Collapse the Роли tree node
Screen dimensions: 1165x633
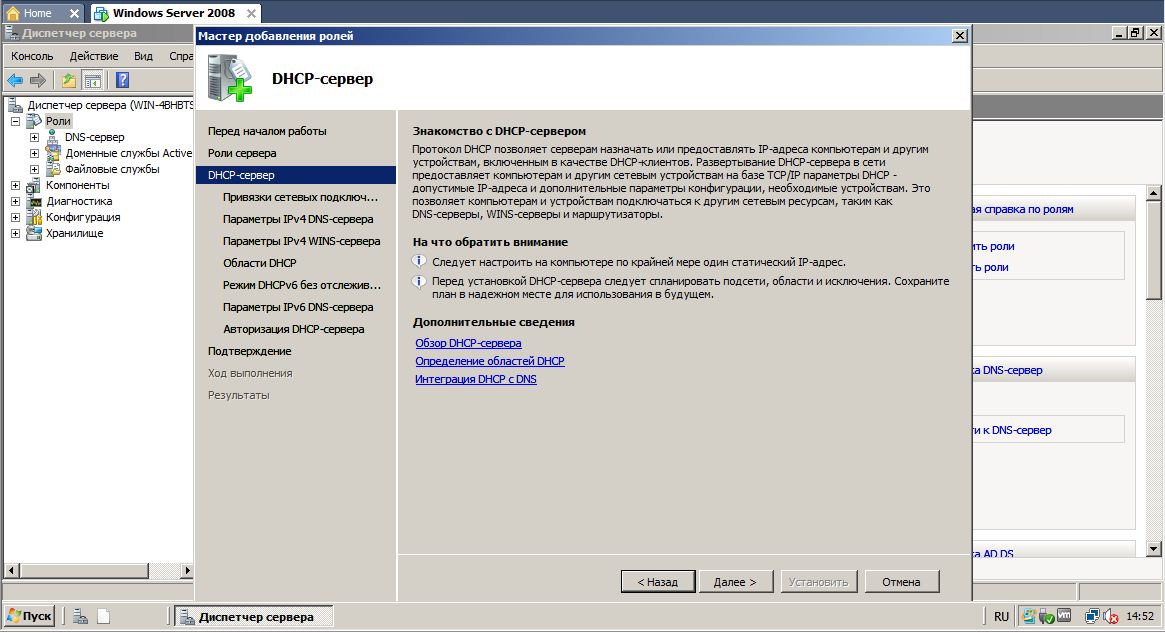click(15, 121)
